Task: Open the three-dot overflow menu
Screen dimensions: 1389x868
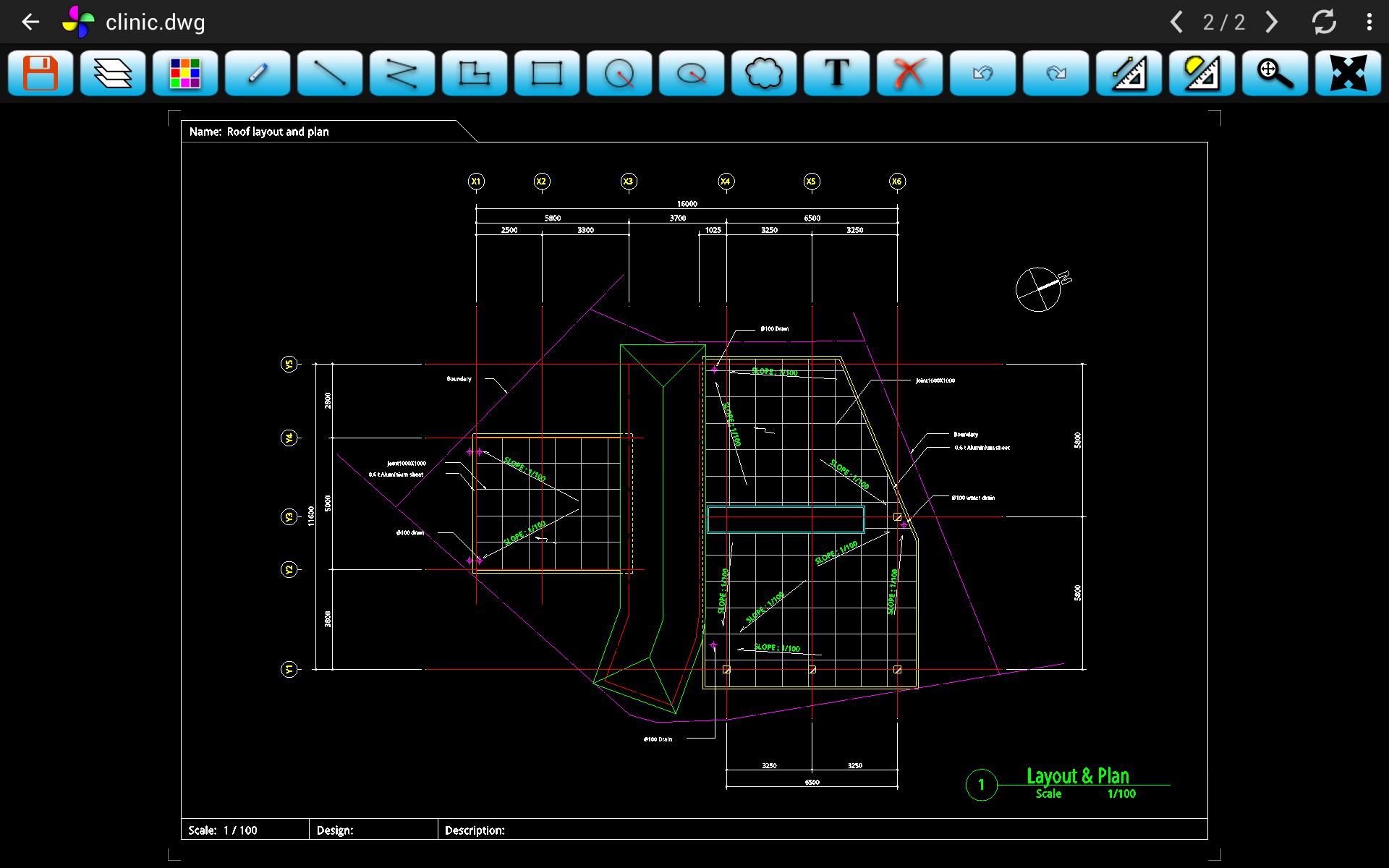Action: point(1369,22)
